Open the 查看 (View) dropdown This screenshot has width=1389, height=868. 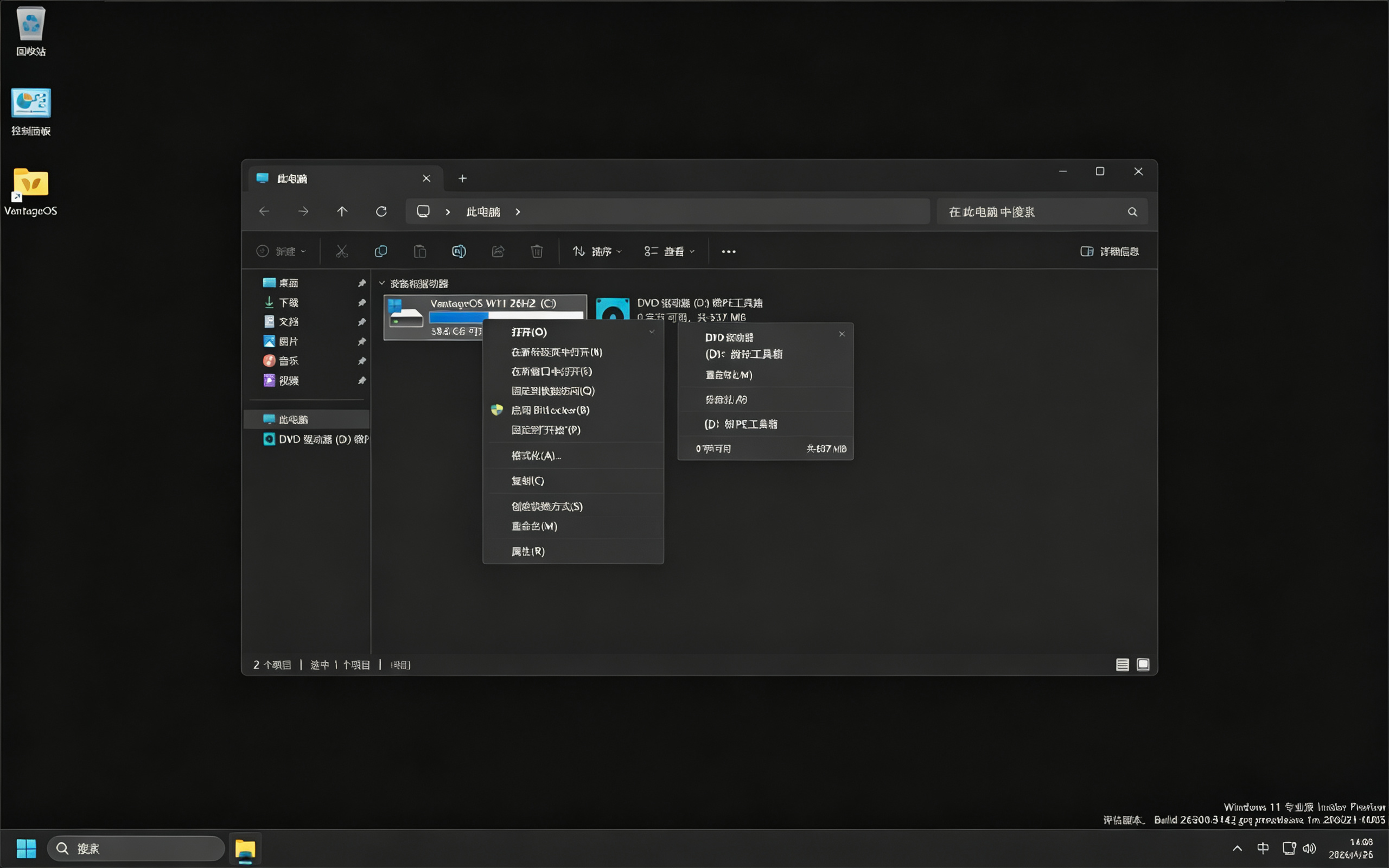pyautogui.click(x=669, y=251)
